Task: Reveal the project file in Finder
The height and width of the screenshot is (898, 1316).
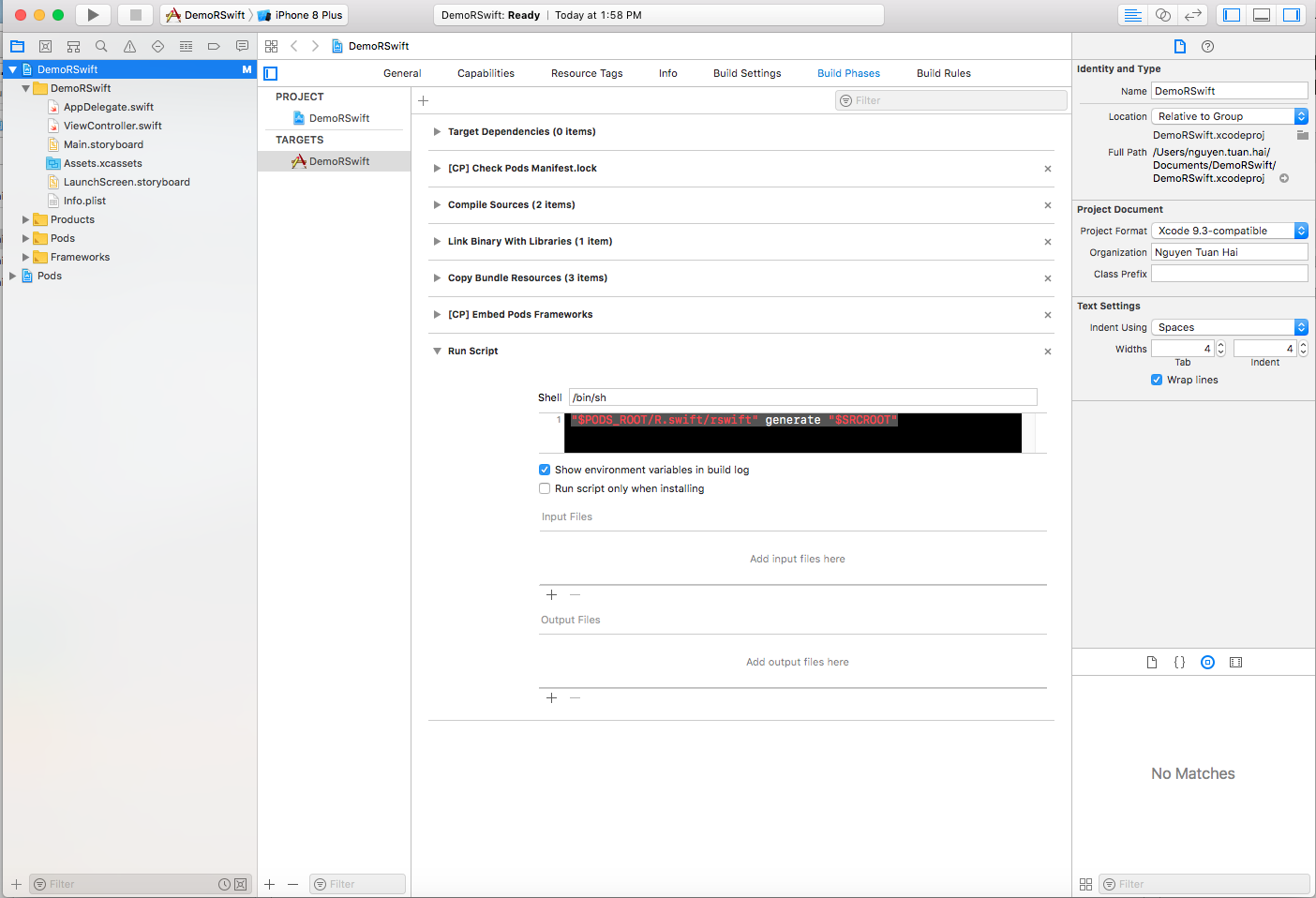Action: (x=1284, y=178)
